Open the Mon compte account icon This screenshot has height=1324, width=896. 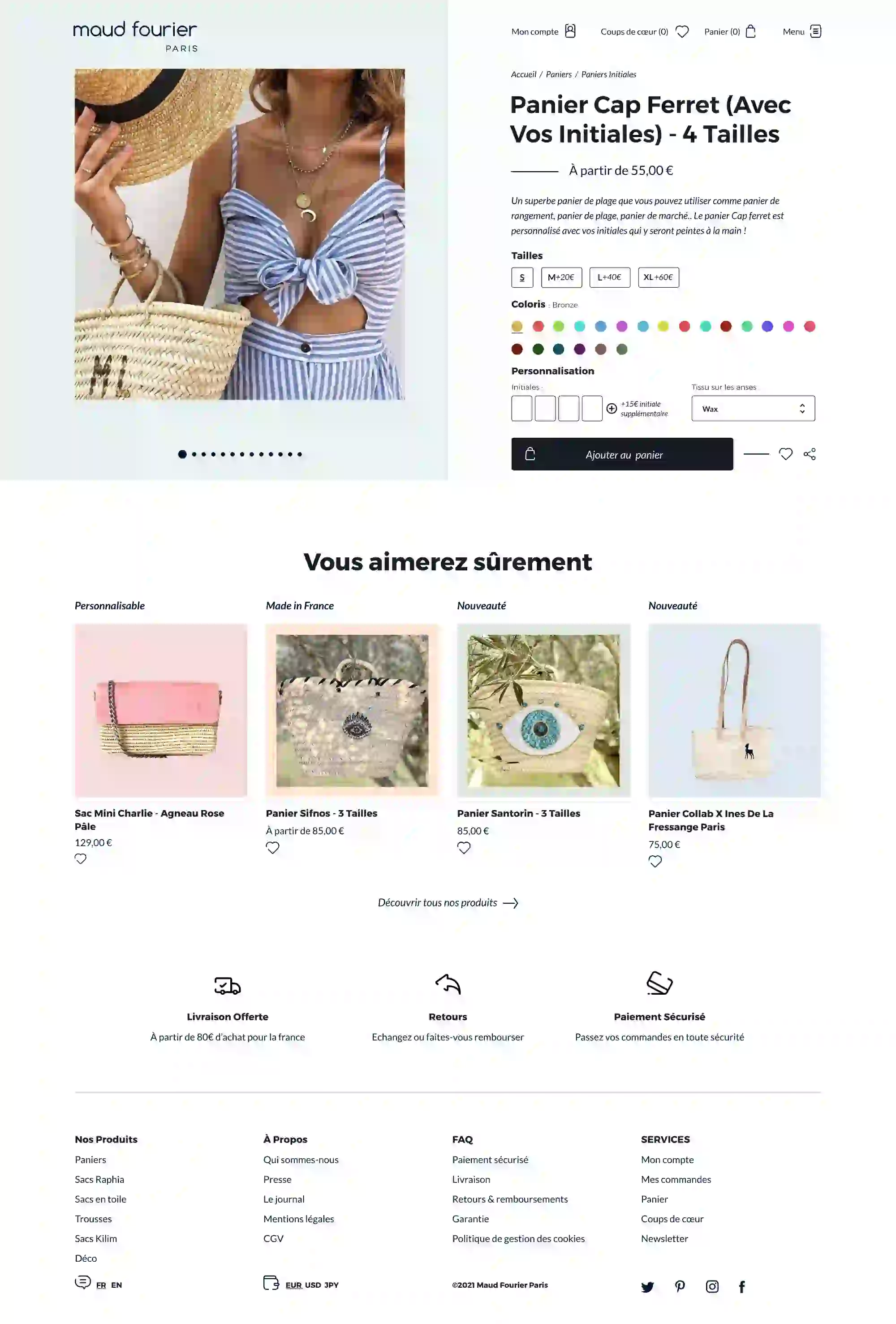[x=570, y=31]
